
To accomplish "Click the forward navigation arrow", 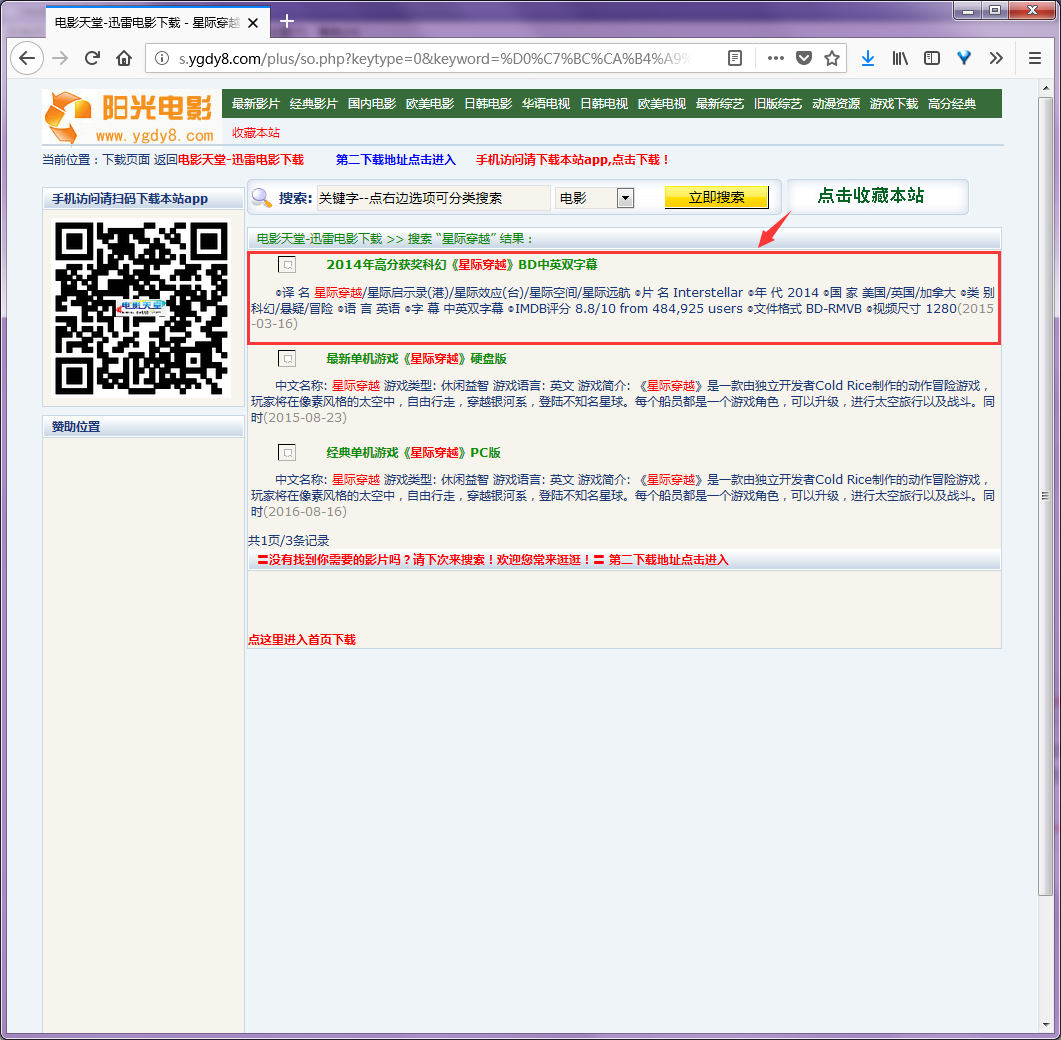I will pyautogui.click(x=60, y=59).
